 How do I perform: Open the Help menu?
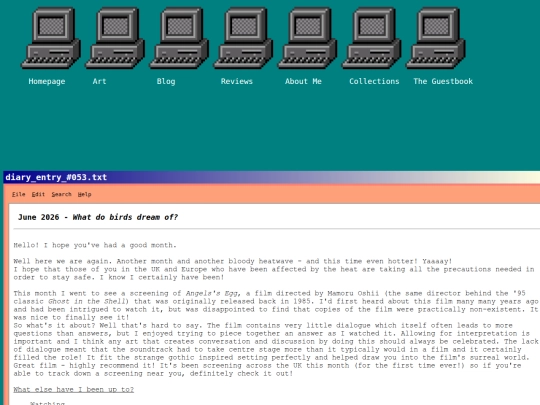point(84,194)
